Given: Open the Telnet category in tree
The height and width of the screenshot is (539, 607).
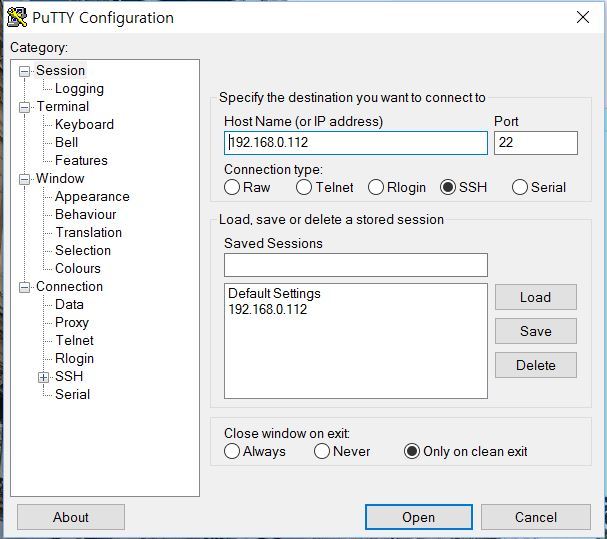Looking at the screenshot, I should (75, 340).
